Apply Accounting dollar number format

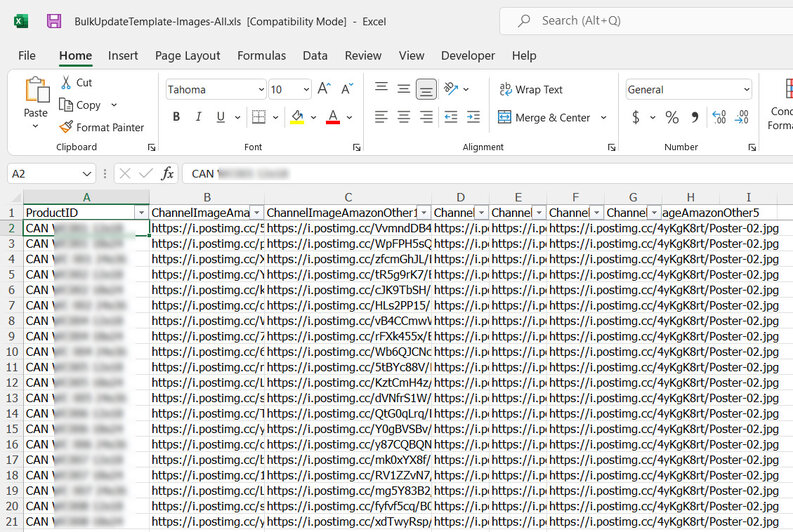click(636, 117)
